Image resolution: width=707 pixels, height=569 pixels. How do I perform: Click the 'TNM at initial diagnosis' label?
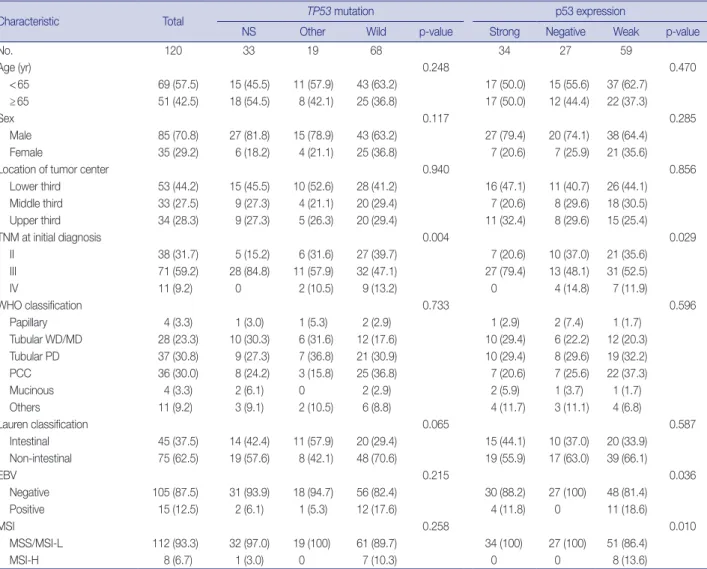[x=50, y=238]
